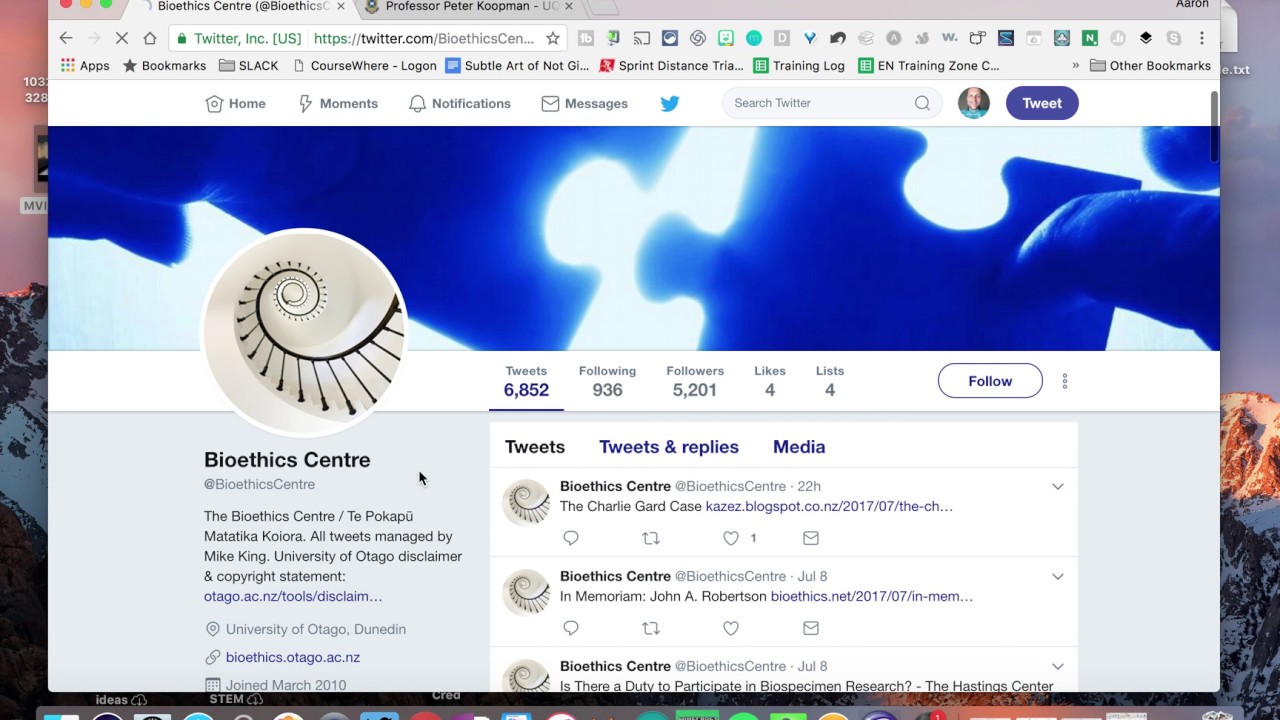The width and height of the screenshot is (1280, 720).
Task: Click the puzzle pieces header banner
Action: [x=633, y=238]
